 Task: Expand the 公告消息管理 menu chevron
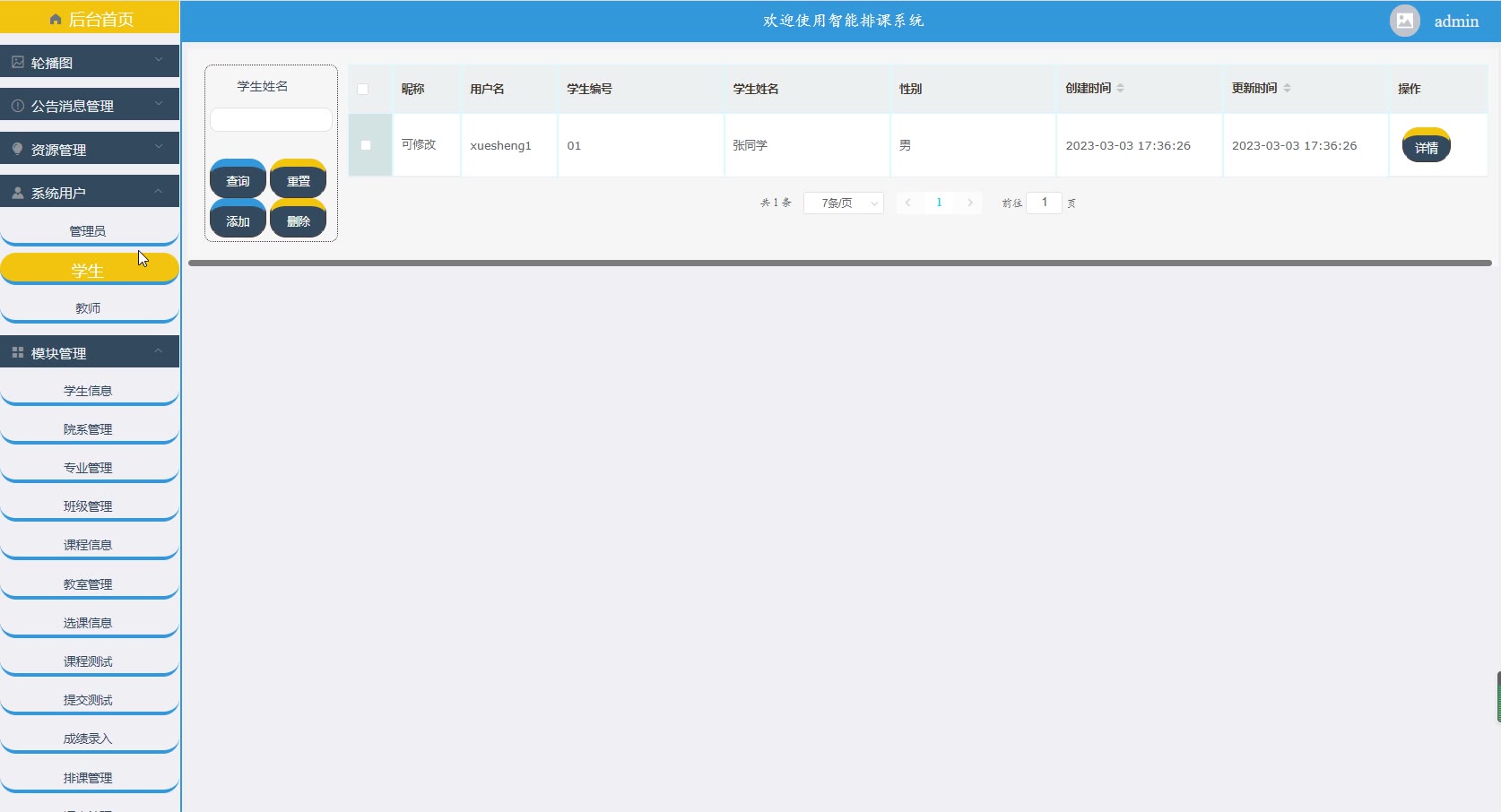pyautogui.click(x=159, y=103)
